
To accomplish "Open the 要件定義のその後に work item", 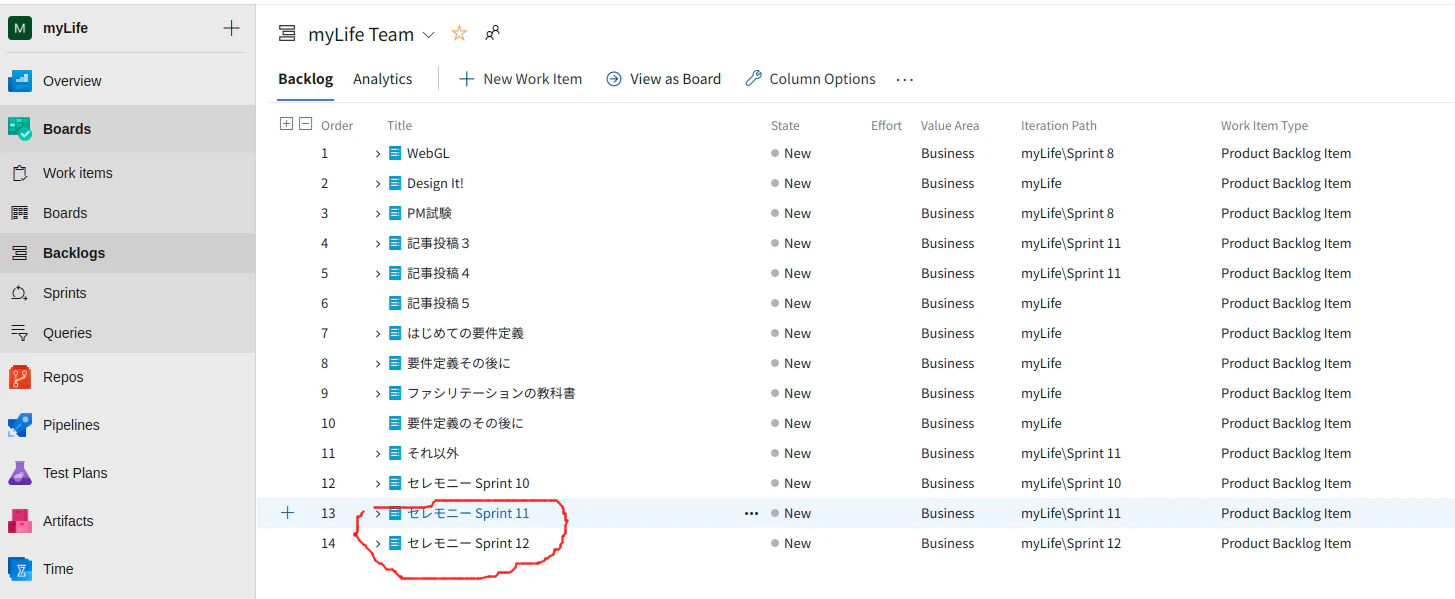I will pos(465,424).
